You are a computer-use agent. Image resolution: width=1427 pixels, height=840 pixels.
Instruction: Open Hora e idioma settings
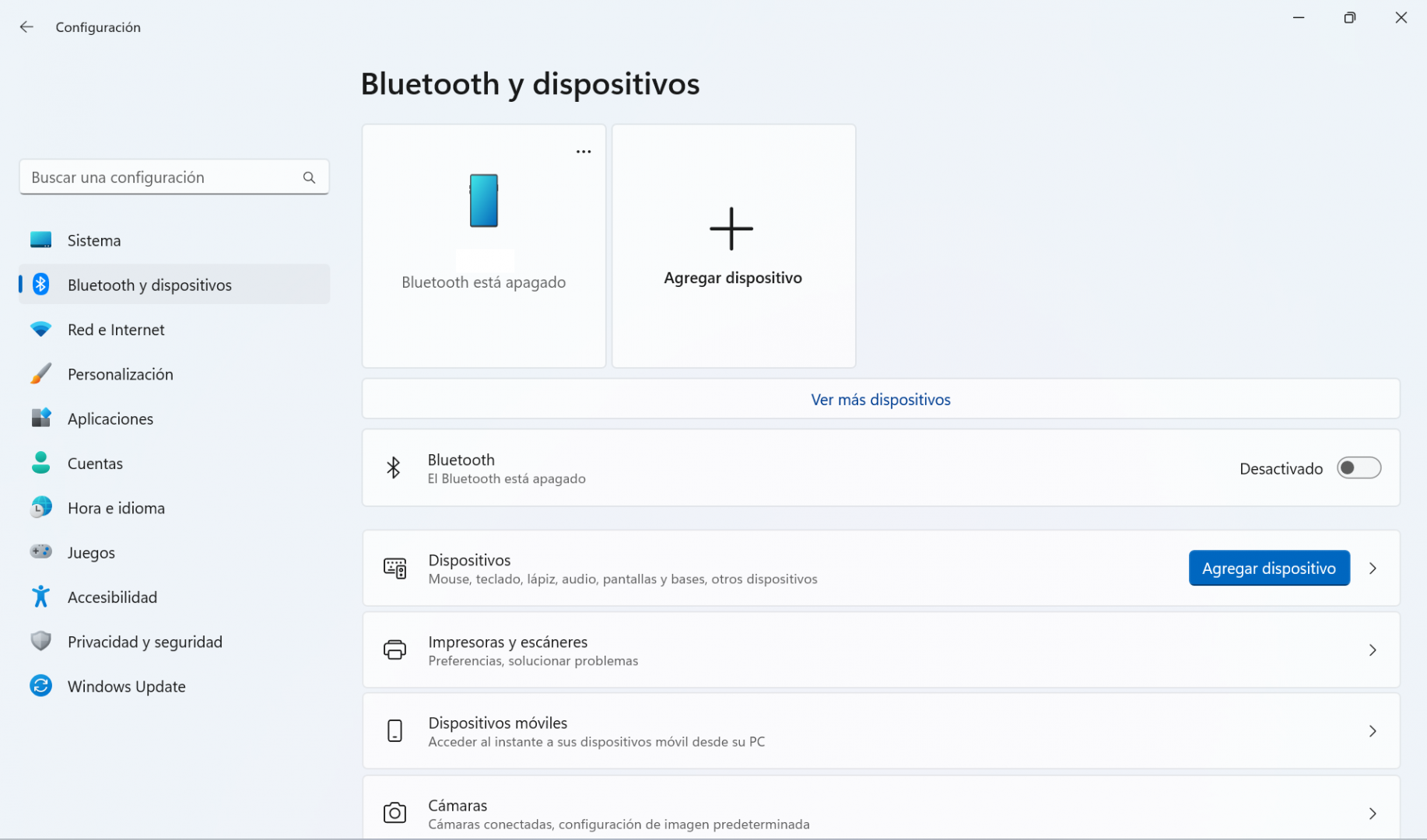tap(116, 508)
